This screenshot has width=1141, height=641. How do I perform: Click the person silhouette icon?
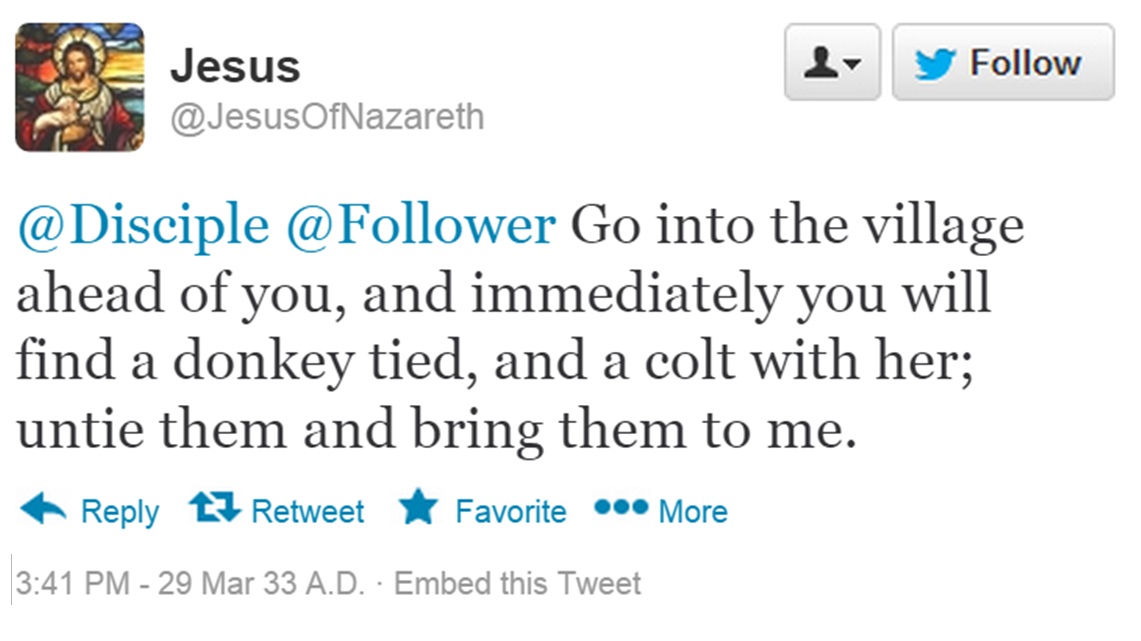(821, 63)
